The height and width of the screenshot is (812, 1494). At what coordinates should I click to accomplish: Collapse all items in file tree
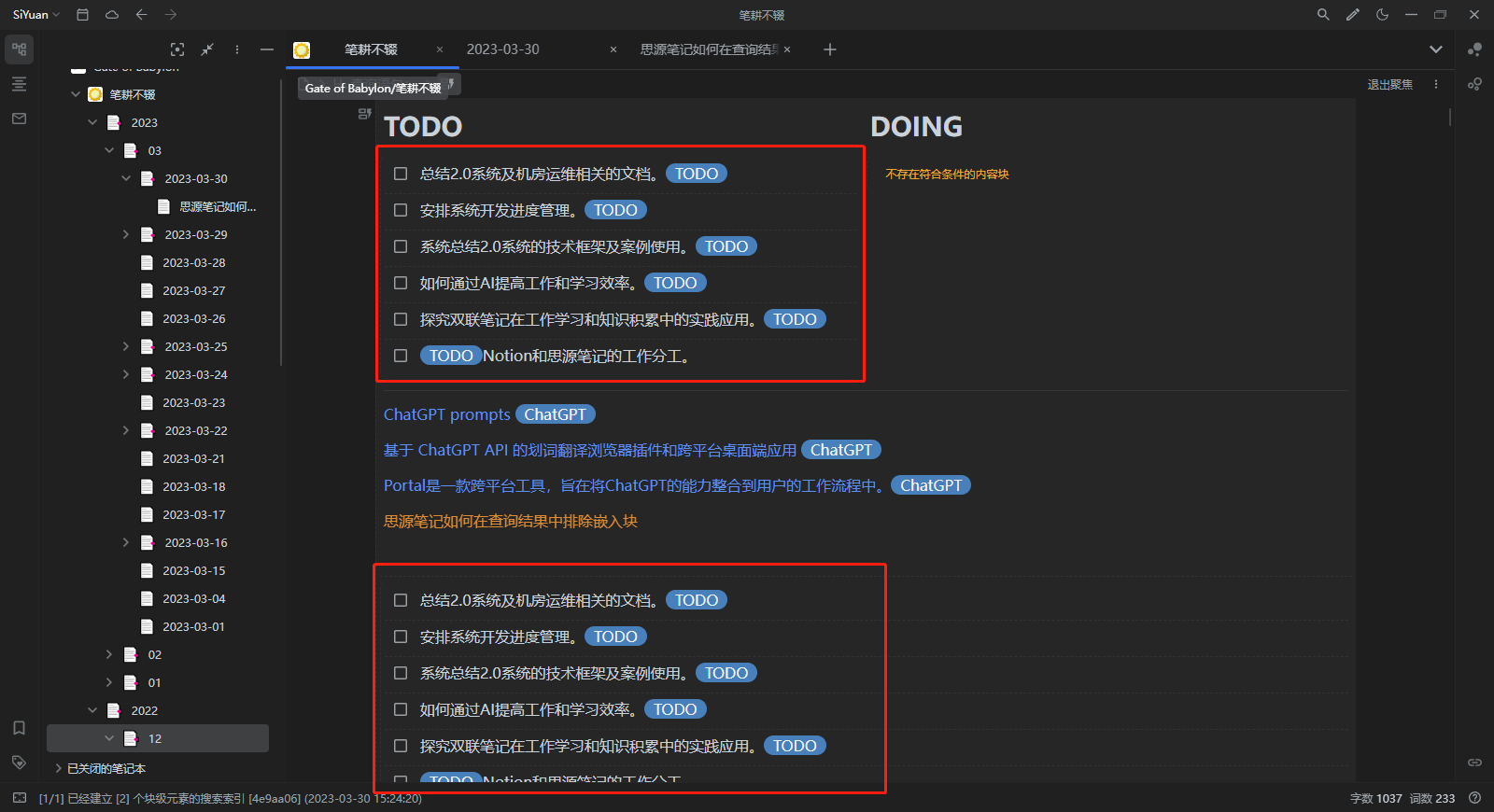pyautogui.click(x=207, y=49)
